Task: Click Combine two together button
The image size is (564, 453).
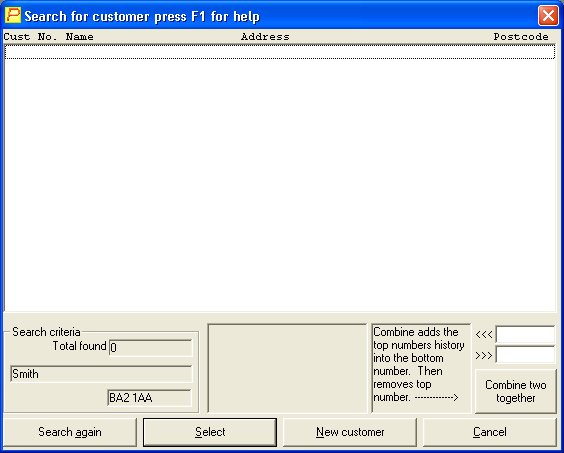Action: (x=516, y=391)
